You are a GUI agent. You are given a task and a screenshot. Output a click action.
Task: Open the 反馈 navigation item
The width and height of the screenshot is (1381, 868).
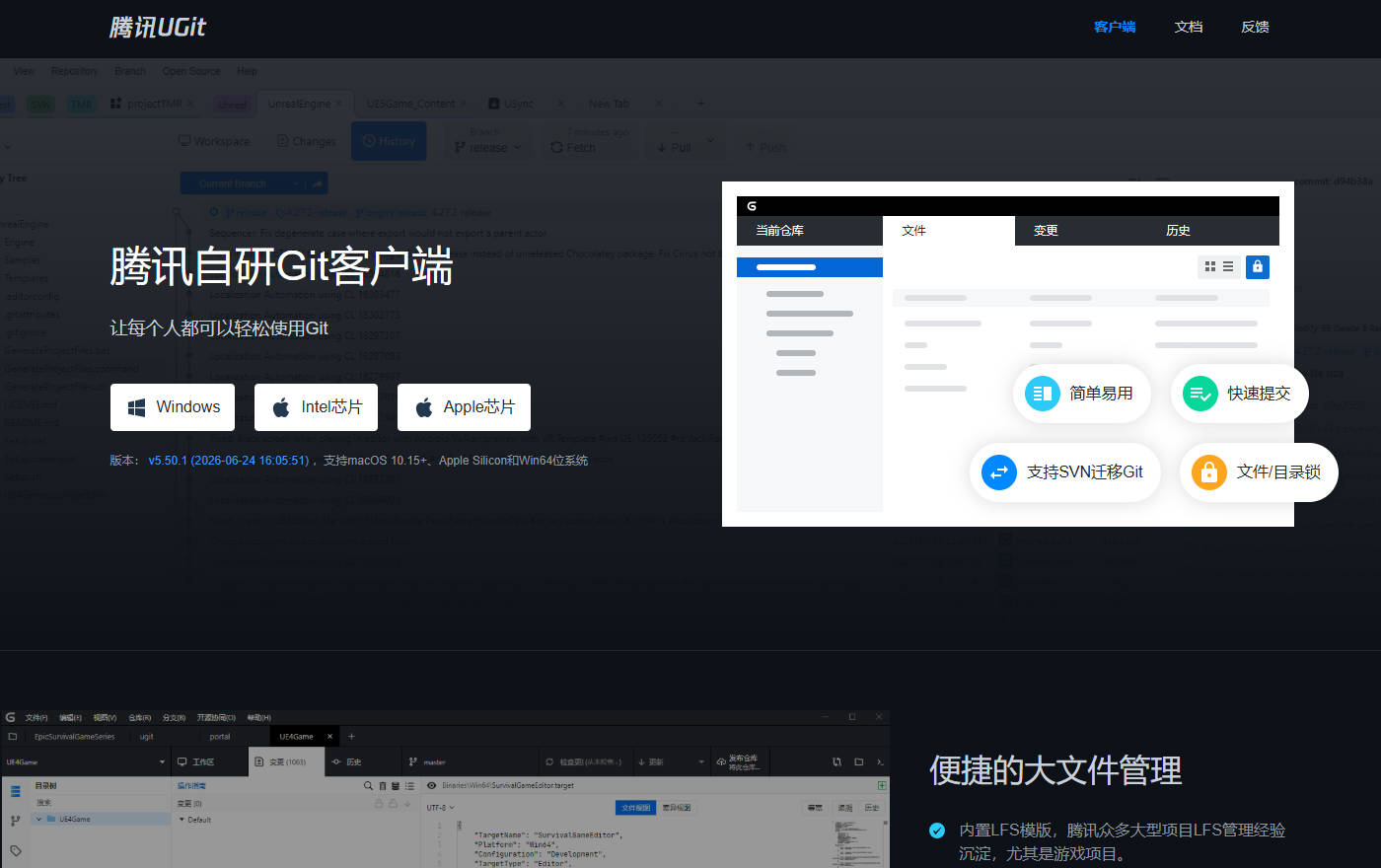[x=1255, y=27]
